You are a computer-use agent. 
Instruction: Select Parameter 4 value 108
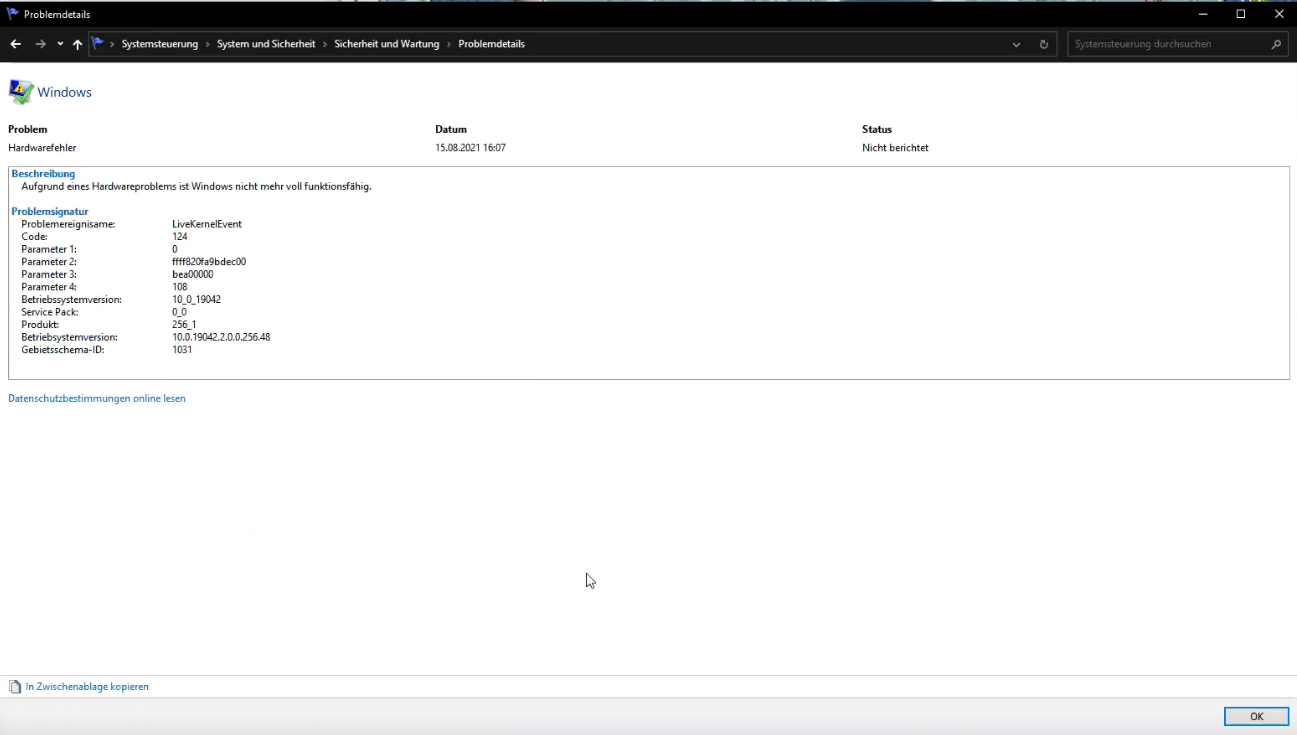pyautogui.click(x=180, y=287)
